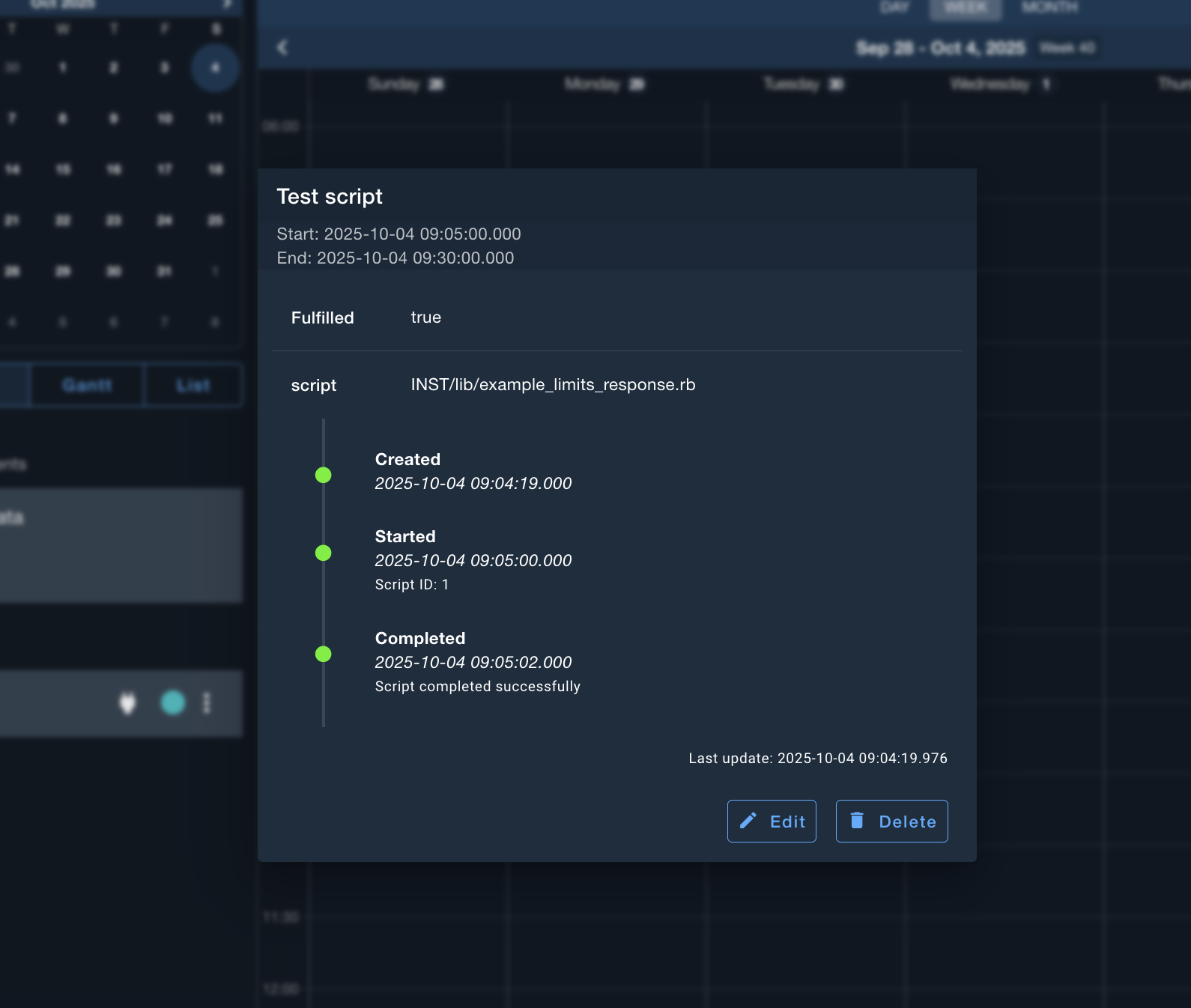The image size is (1191, 1008).
Task: Click the green dot beside Created event
Action: click(324, 476)
